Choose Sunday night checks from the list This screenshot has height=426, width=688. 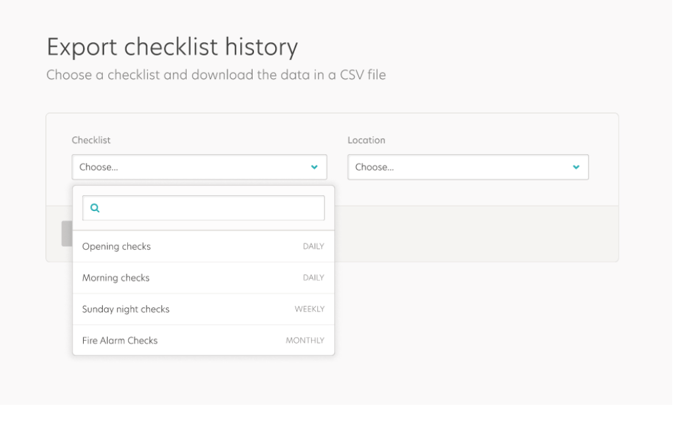(x=204, y=309)
